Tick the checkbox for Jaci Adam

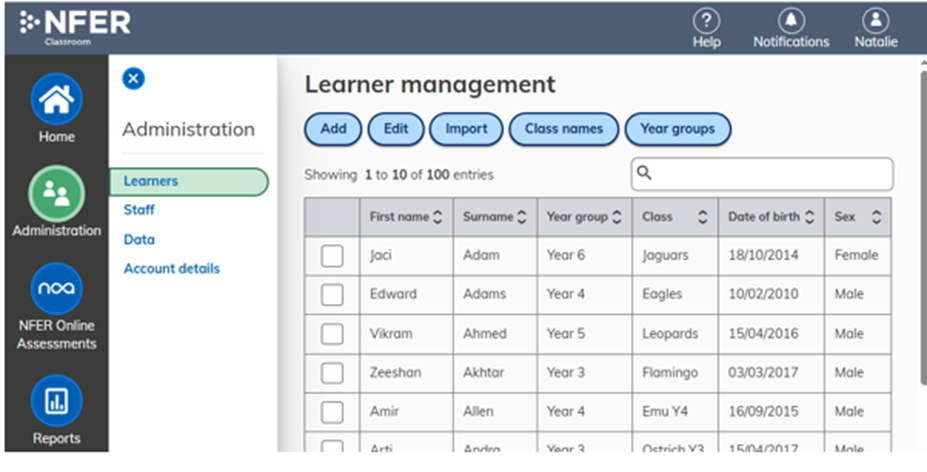coord(332,256)
